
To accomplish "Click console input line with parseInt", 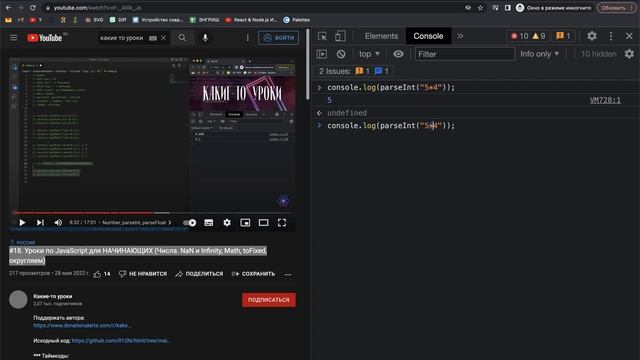I will (x=391, y=126).
